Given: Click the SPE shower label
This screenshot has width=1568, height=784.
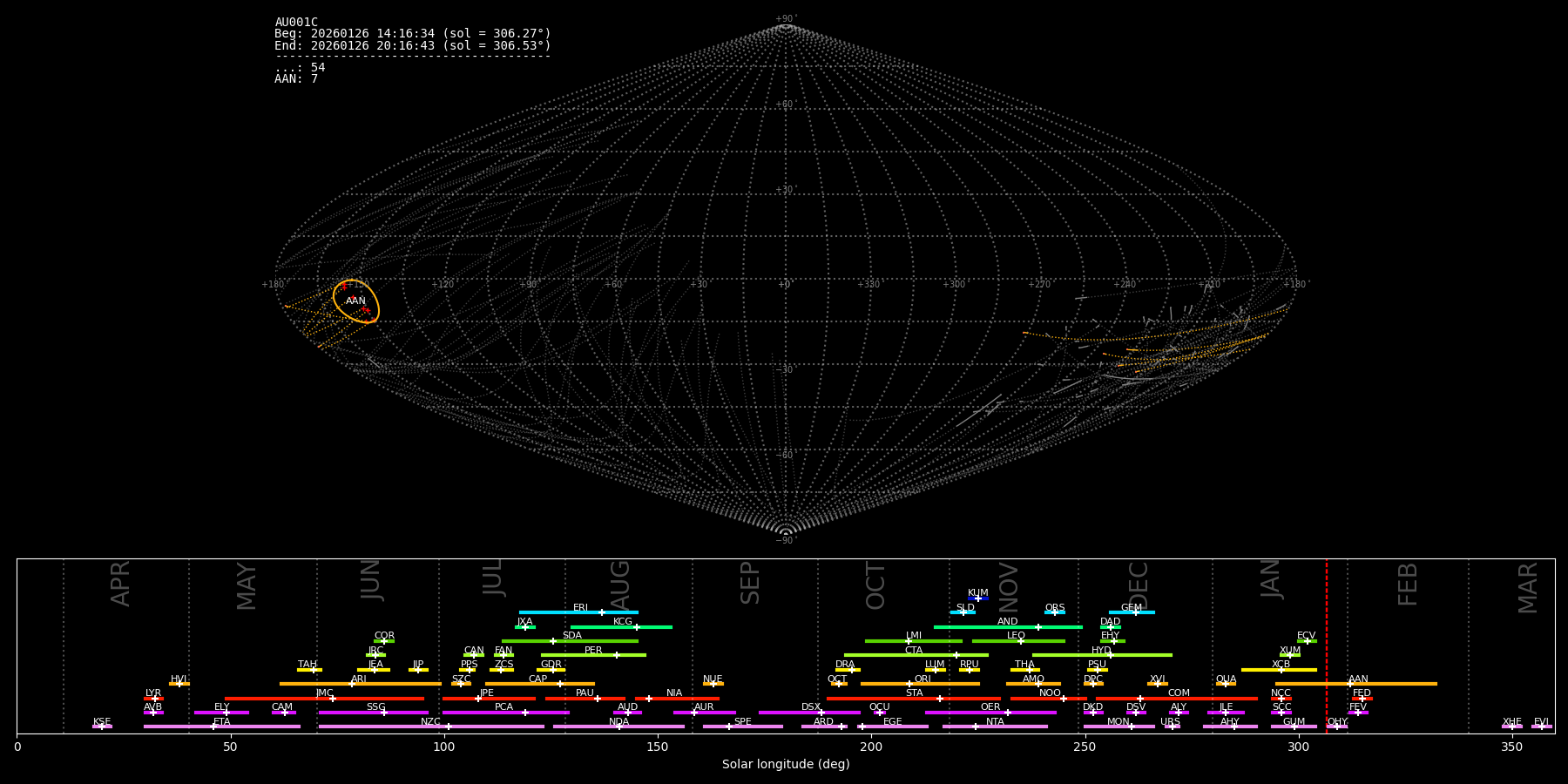Looking at the screenshot, I should tap(743, 722).
